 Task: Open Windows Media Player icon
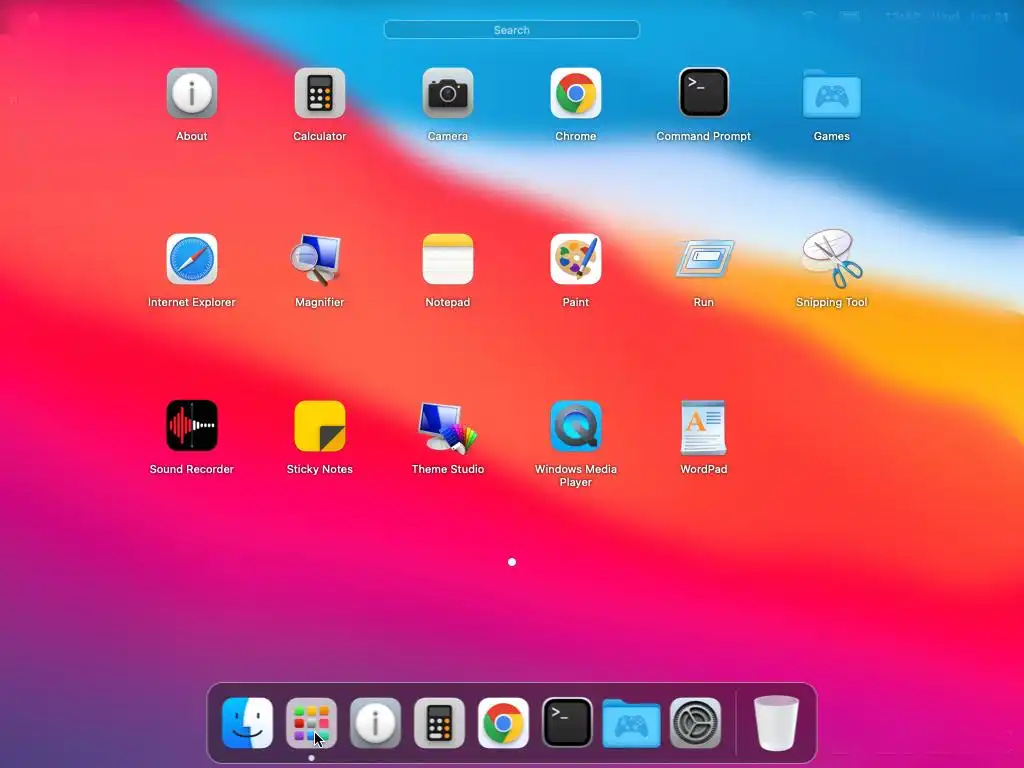[x=575, y=426]
